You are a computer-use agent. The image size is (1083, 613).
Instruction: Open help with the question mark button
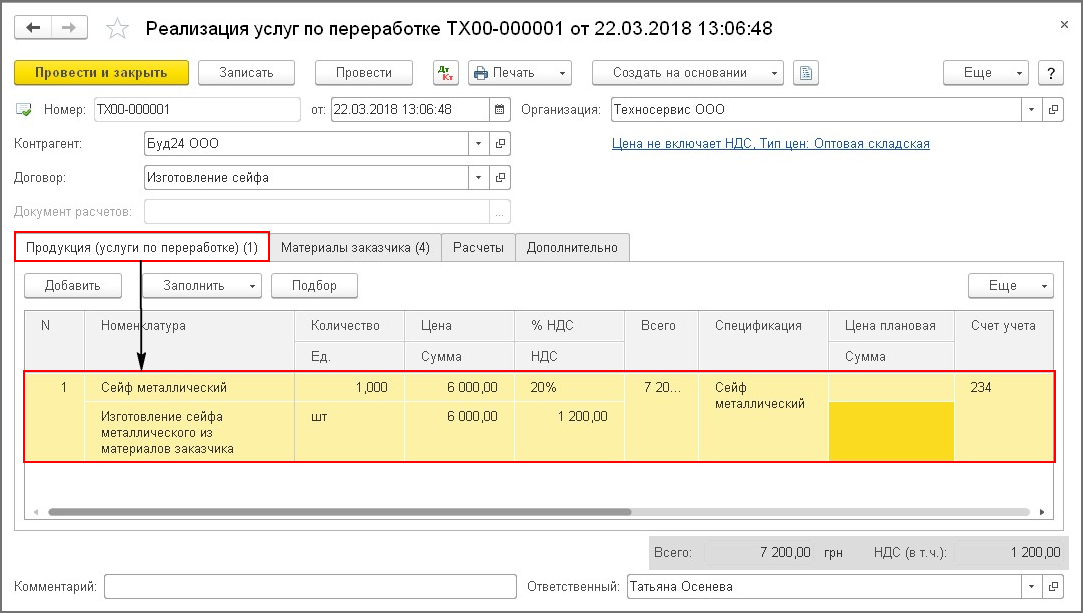[x=1050, y=73]
